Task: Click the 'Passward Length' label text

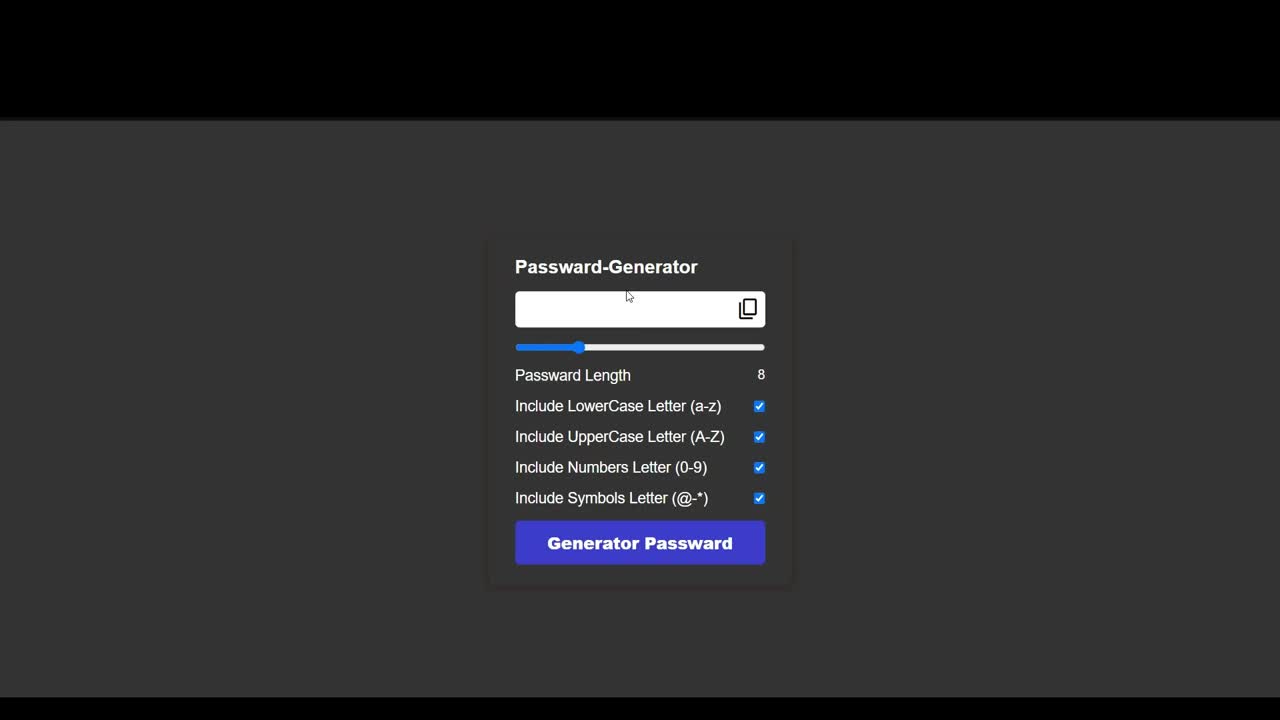Action: [x=573, y=375]
